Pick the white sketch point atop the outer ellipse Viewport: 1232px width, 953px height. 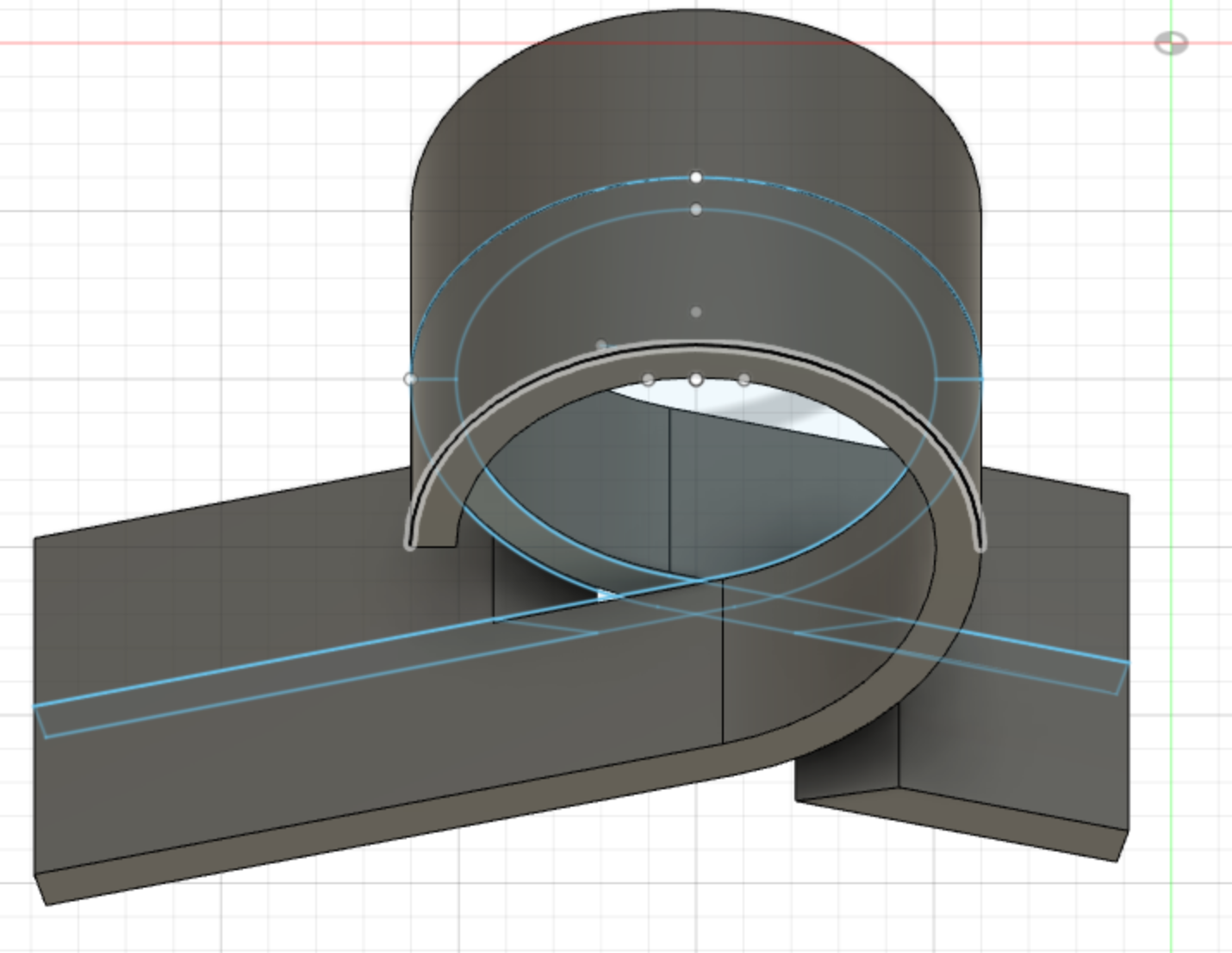[696, 178]
